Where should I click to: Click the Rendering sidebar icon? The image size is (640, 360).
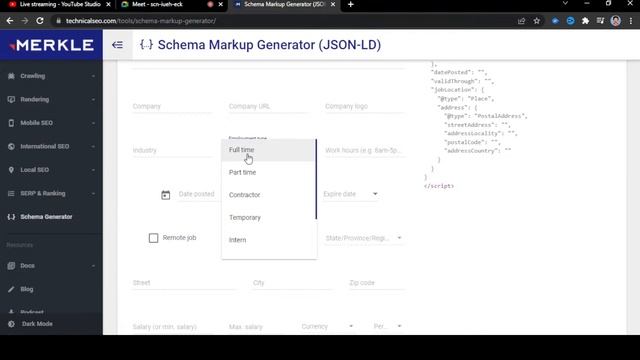11,100
